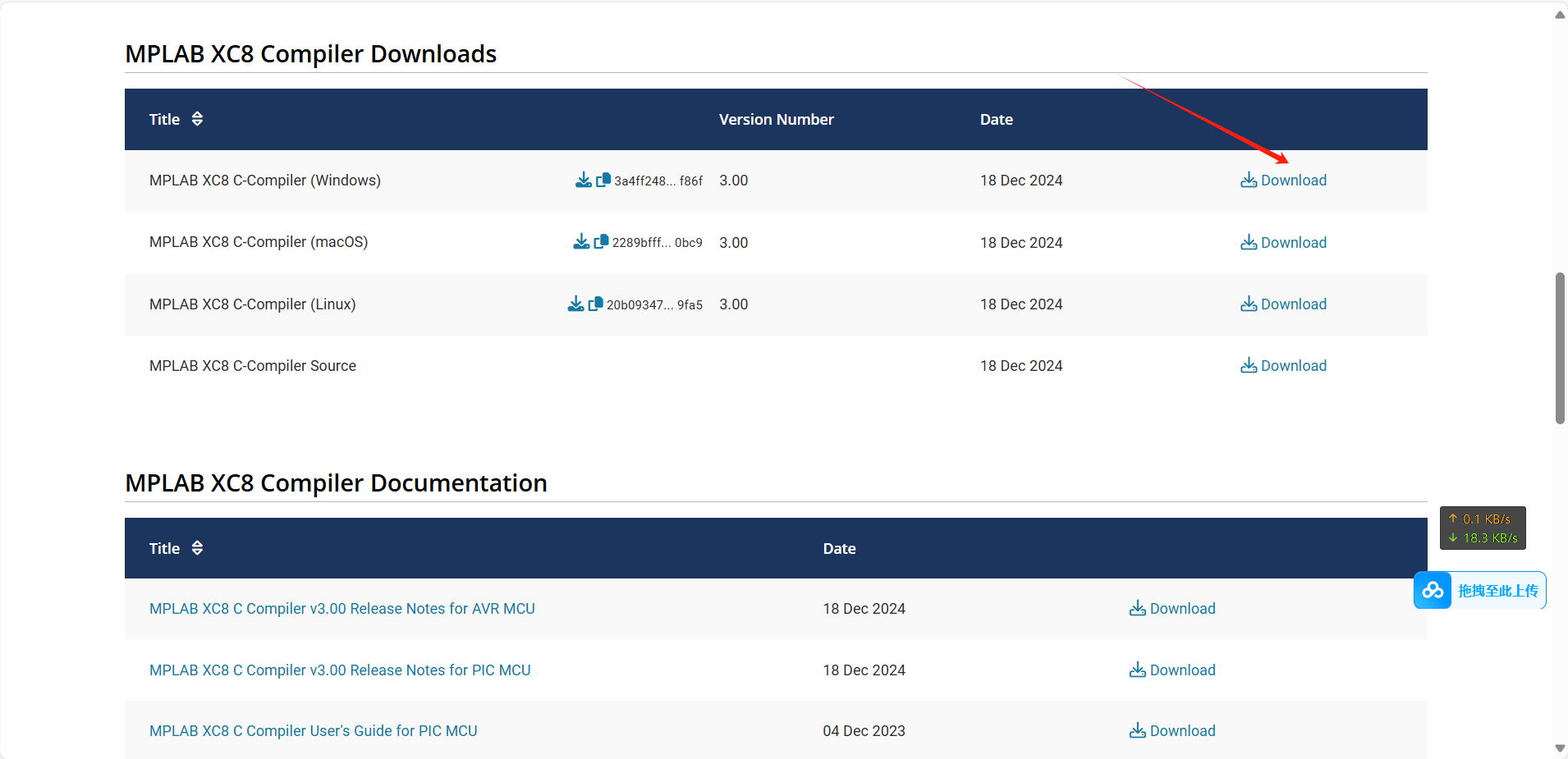
Task: Click the page vertical scrollbar thumb
Action: pos(1560,348)
